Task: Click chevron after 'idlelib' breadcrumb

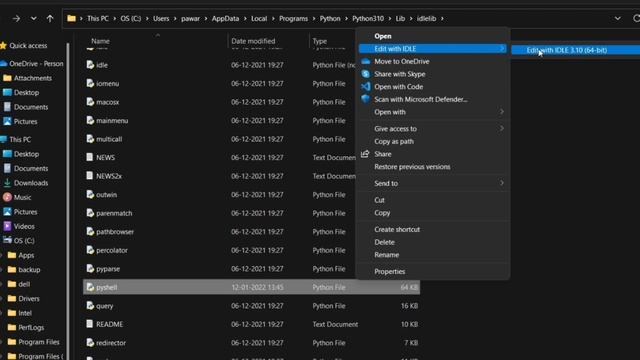Action: point(442,18)
